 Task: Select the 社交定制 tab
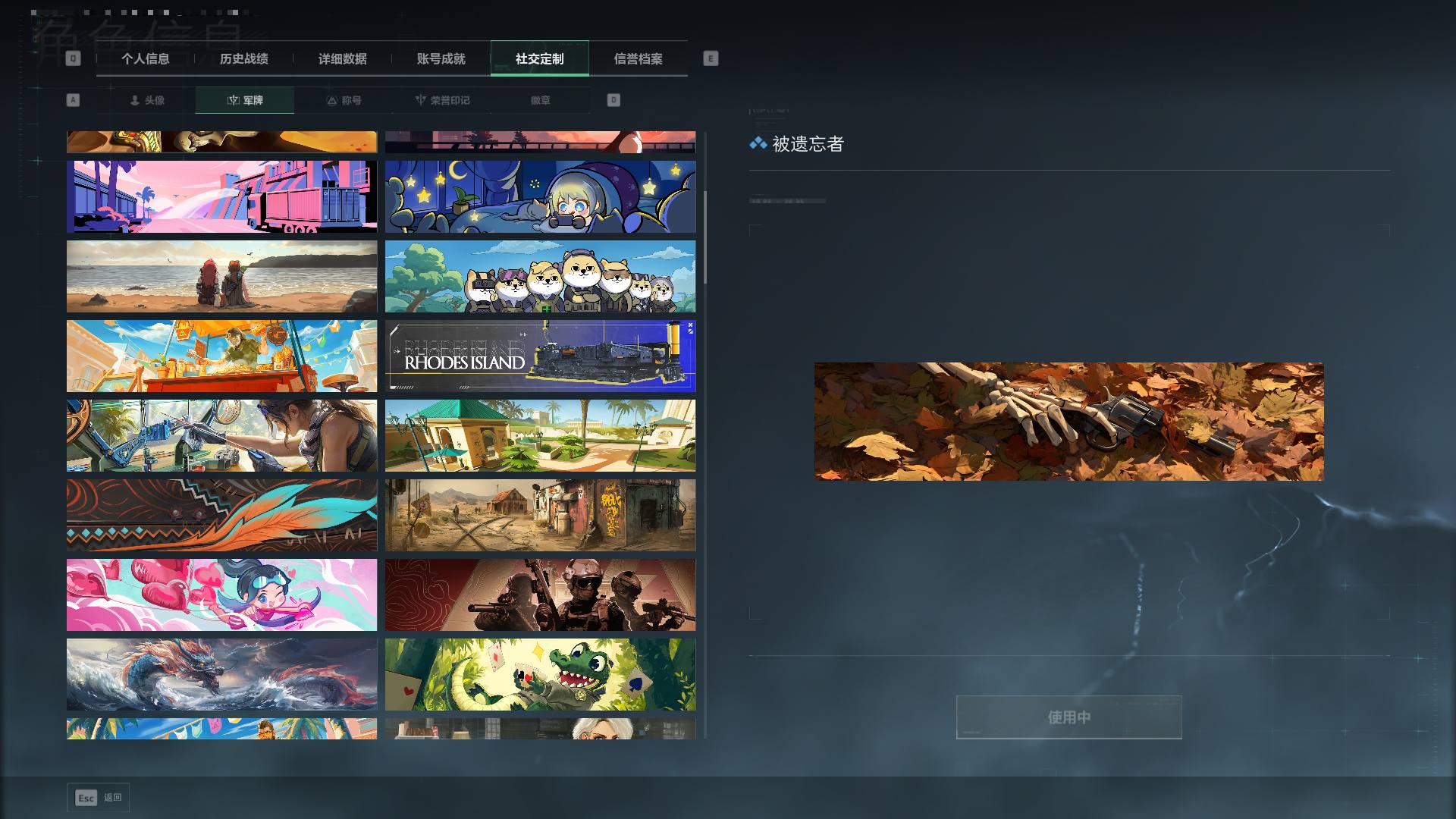pyautogui.click(x=540, y=58)
